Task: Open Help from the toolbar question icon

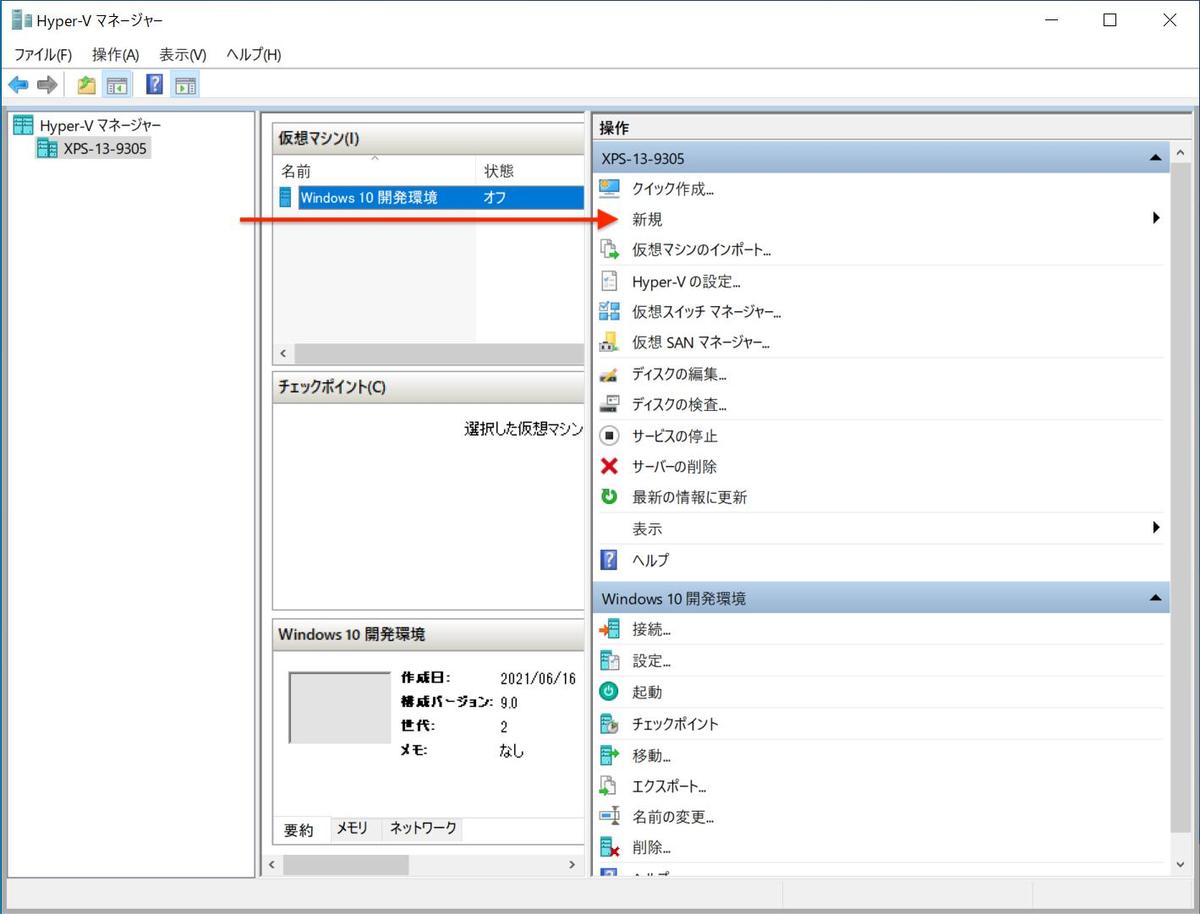Action: coord(155,85)
